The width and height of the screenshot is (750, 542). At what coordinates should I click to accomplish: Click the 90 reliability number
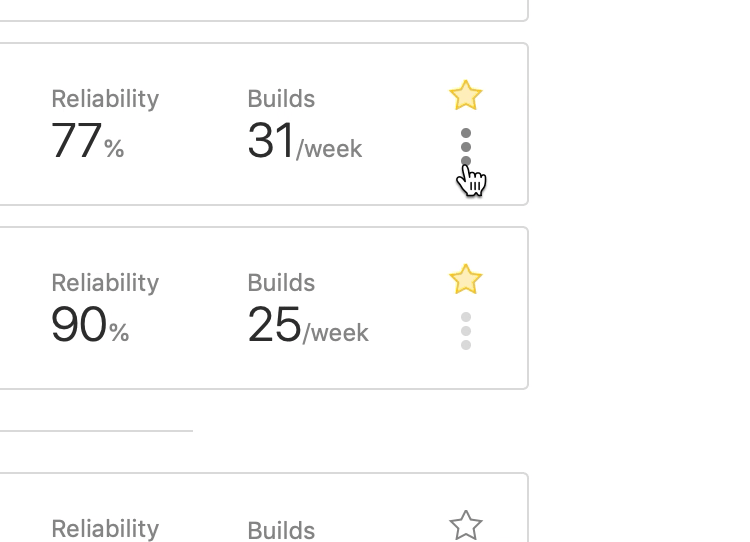click(x=79, y=326)
